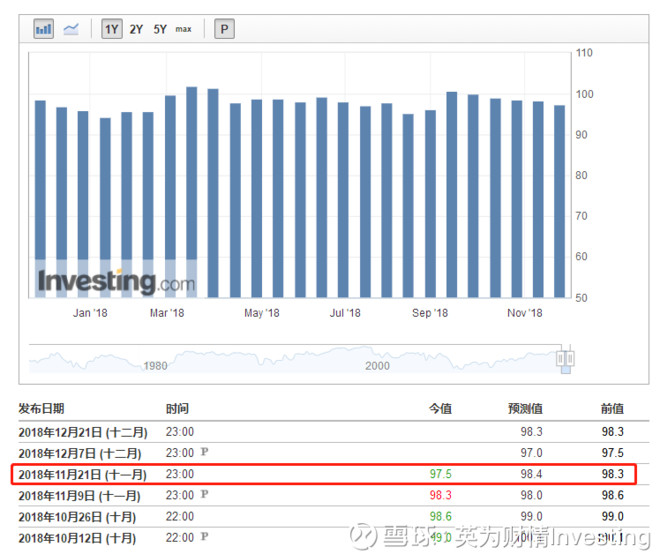This screenshot has height=554, width=660.
Task: Click the tallest bar near Mar '18
Action: pos(192,192)
